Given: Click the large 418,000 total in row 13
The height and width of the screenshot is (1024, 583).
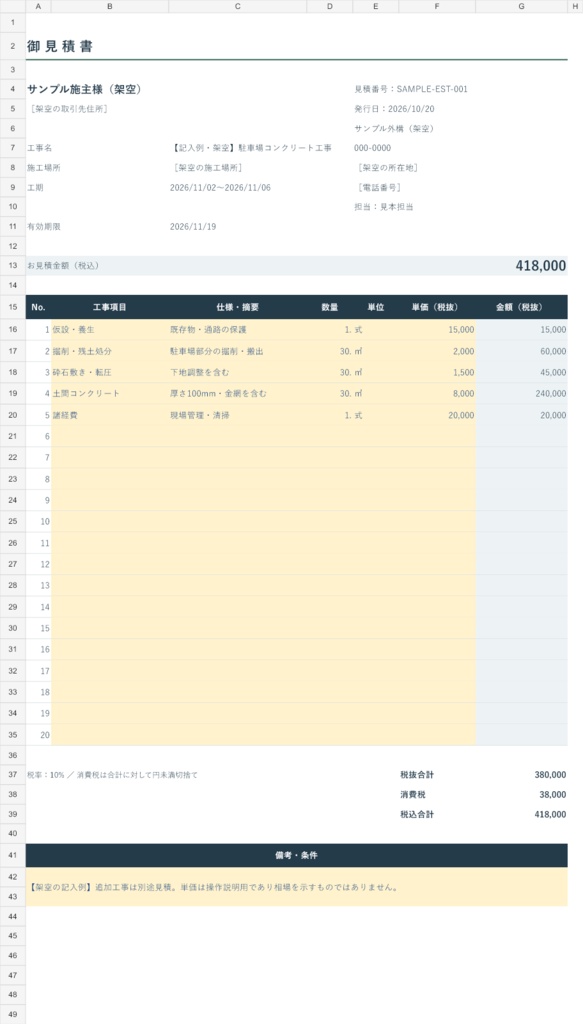Looking at the screenshot, I should [541, 266].
